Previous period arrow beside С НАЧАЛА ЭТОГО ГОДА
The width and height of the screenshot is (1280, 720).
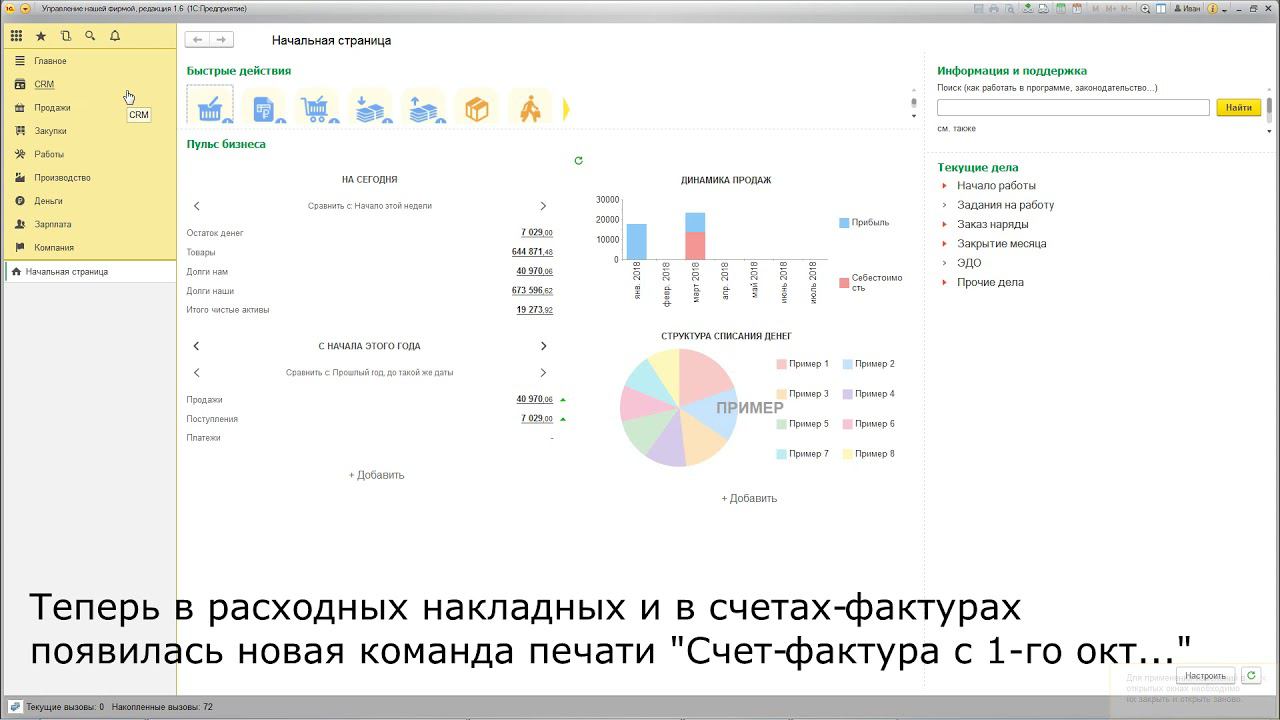196,346
